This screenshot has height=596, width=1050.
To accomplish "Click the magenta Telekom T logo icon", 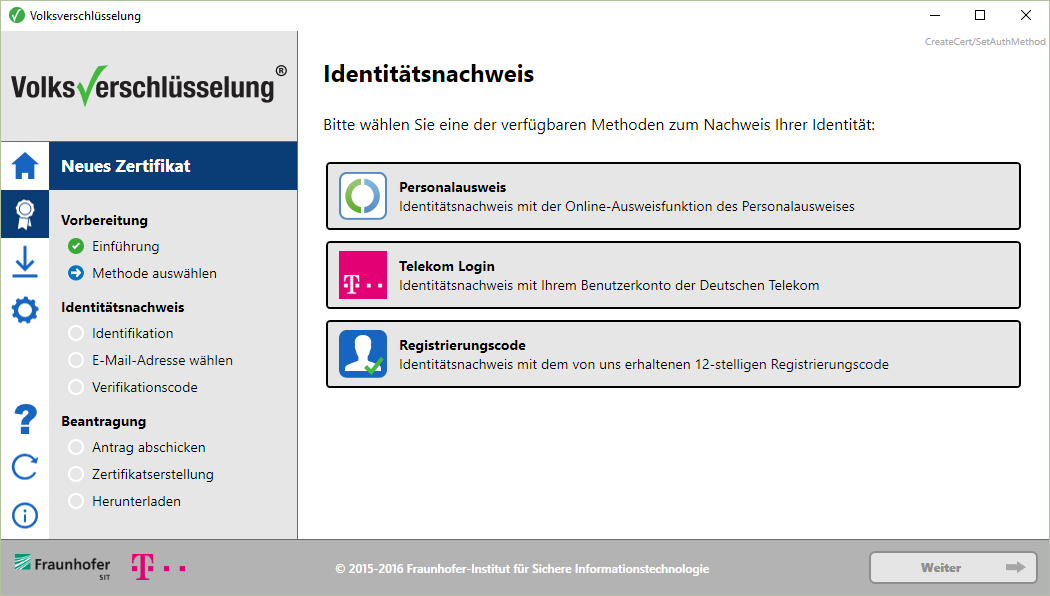I will pos(363,275).
